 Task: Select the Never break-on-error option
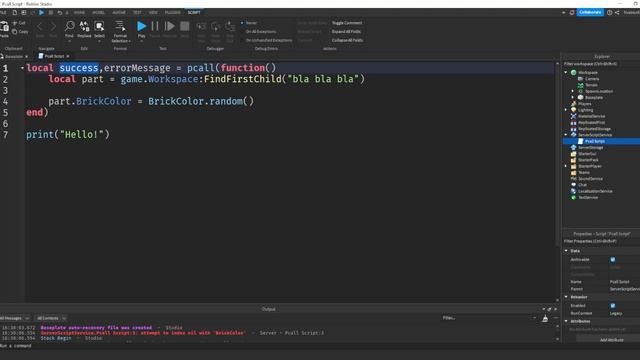point(248,23)
